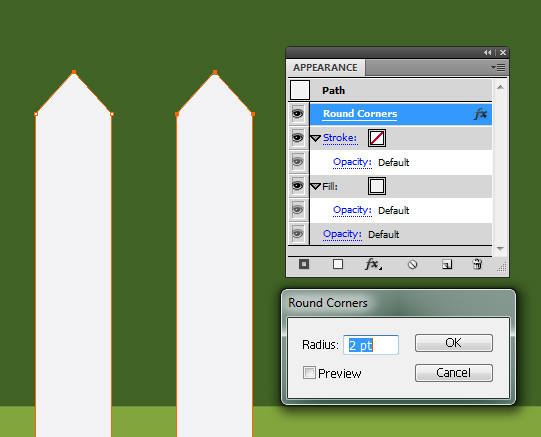Click Opacity link under Fill
Screen dimensions: 541x437
point(352,210)
